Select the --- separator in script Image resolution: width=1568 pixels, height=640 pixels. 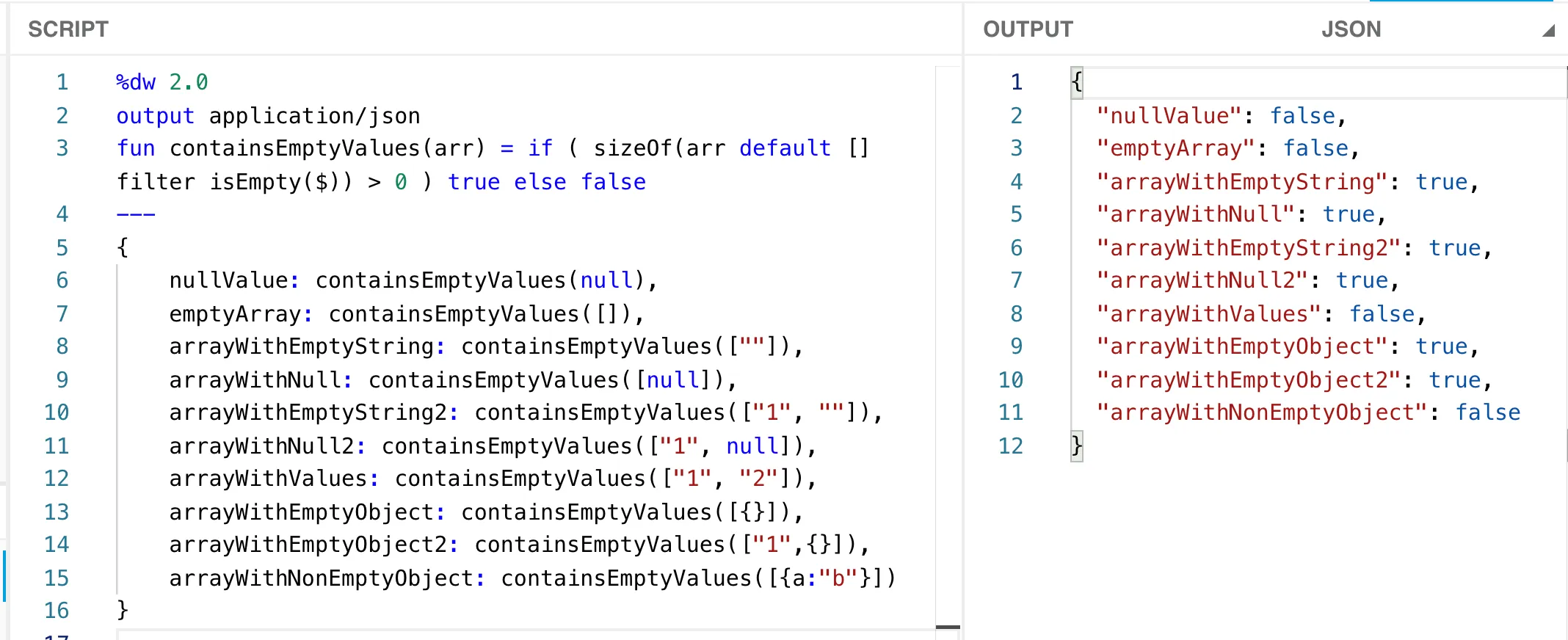tap(136, 214)
